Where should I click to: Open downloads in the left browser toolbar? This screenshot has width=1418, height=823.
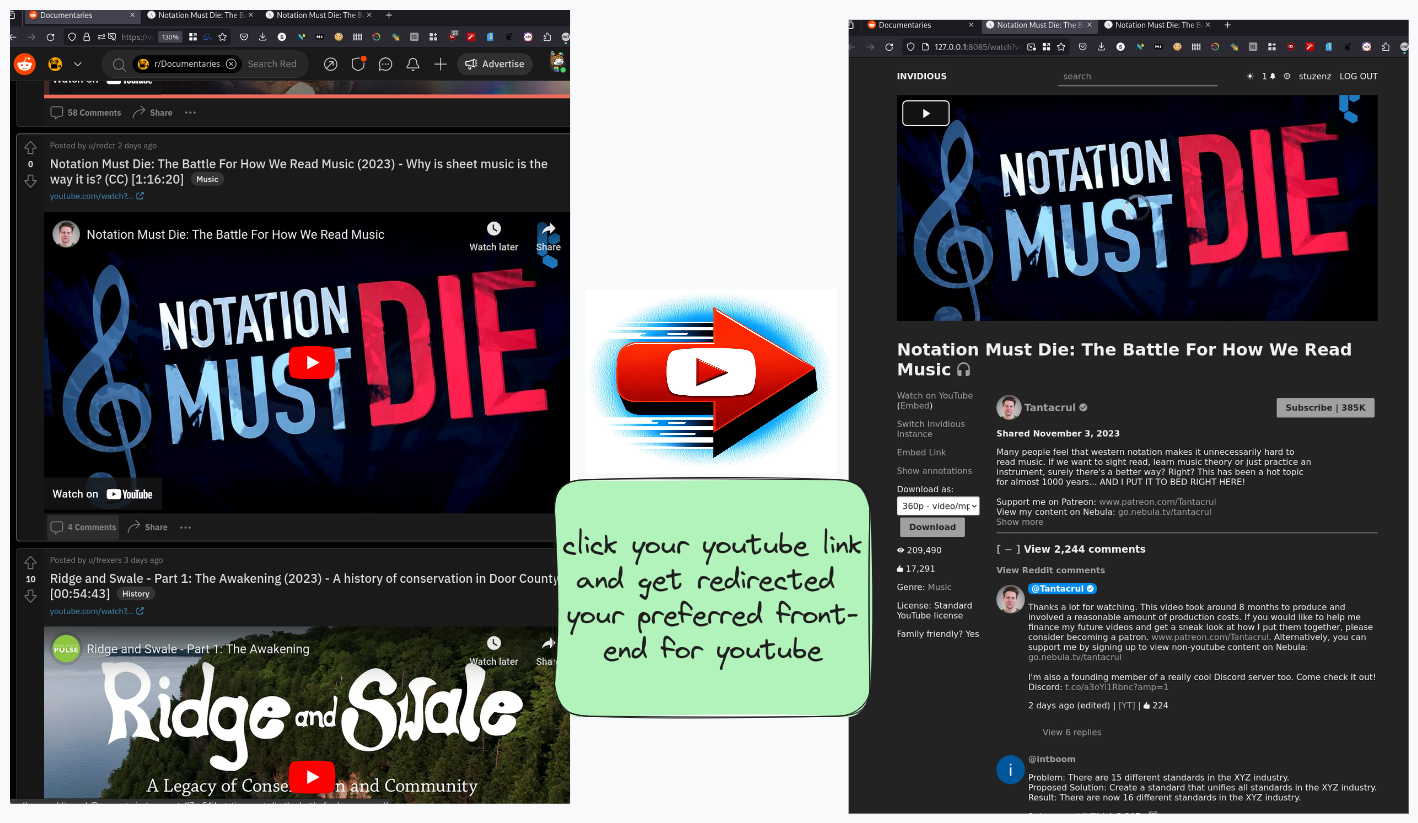[x=262, y=37]
